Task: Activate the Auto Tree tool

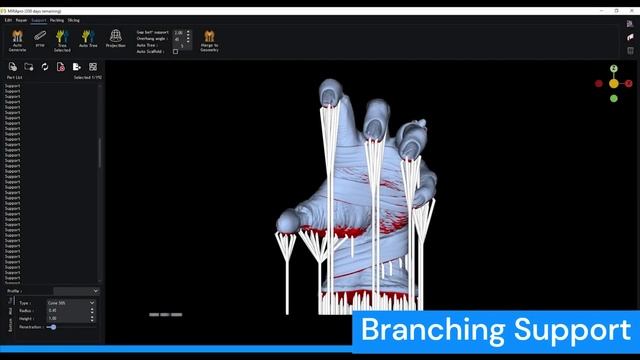Action: pyautogui.click(x=88, y=39)
